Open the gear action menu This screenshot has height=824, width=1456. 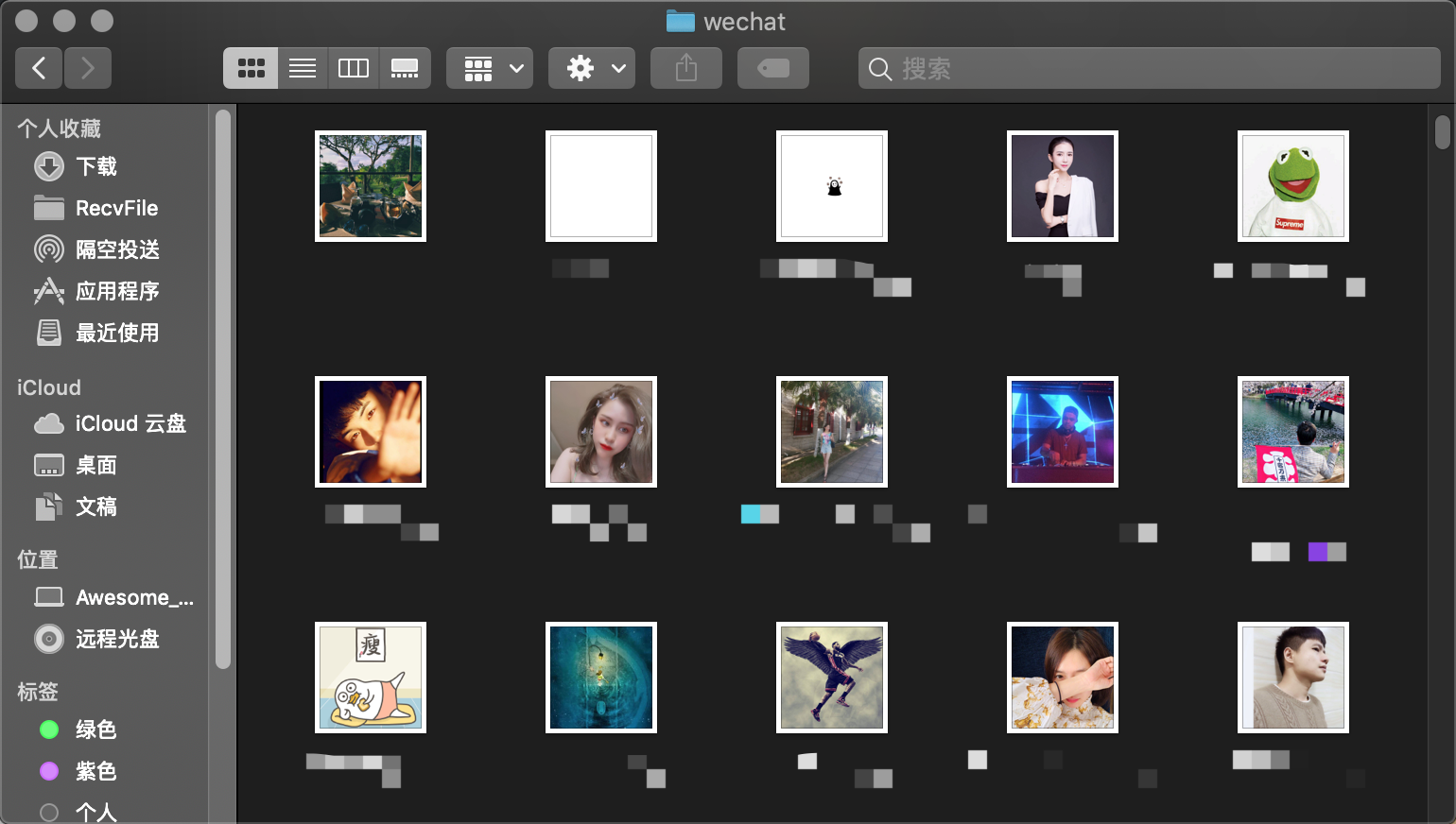(592, 68)
